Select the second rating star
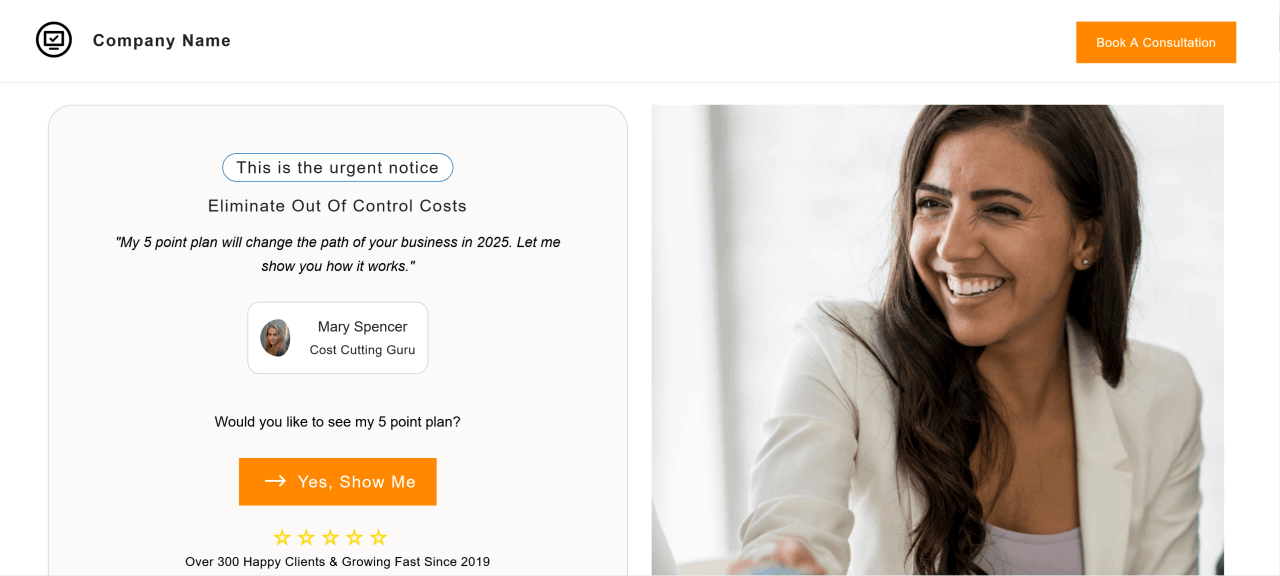The width and height of the screenshot is (1280, 576). pos(306,538)
